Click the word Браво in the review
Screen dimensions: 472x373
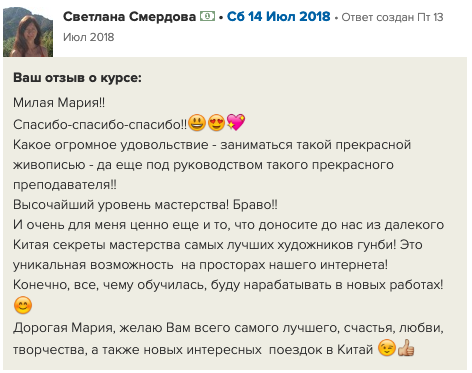click(255, 204)
